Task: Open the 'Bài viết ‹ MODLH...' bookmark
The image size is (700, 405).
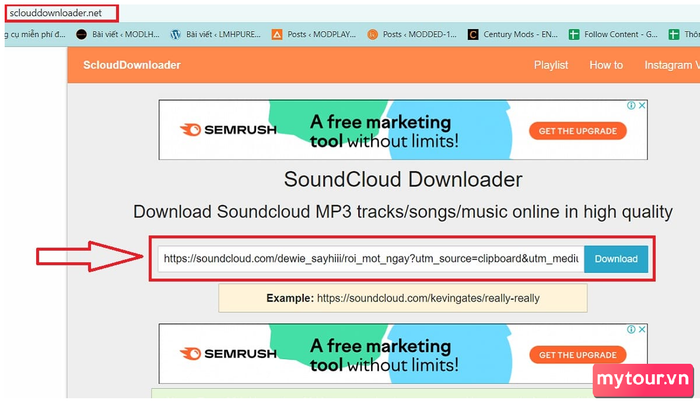Action: coord(118,34)
